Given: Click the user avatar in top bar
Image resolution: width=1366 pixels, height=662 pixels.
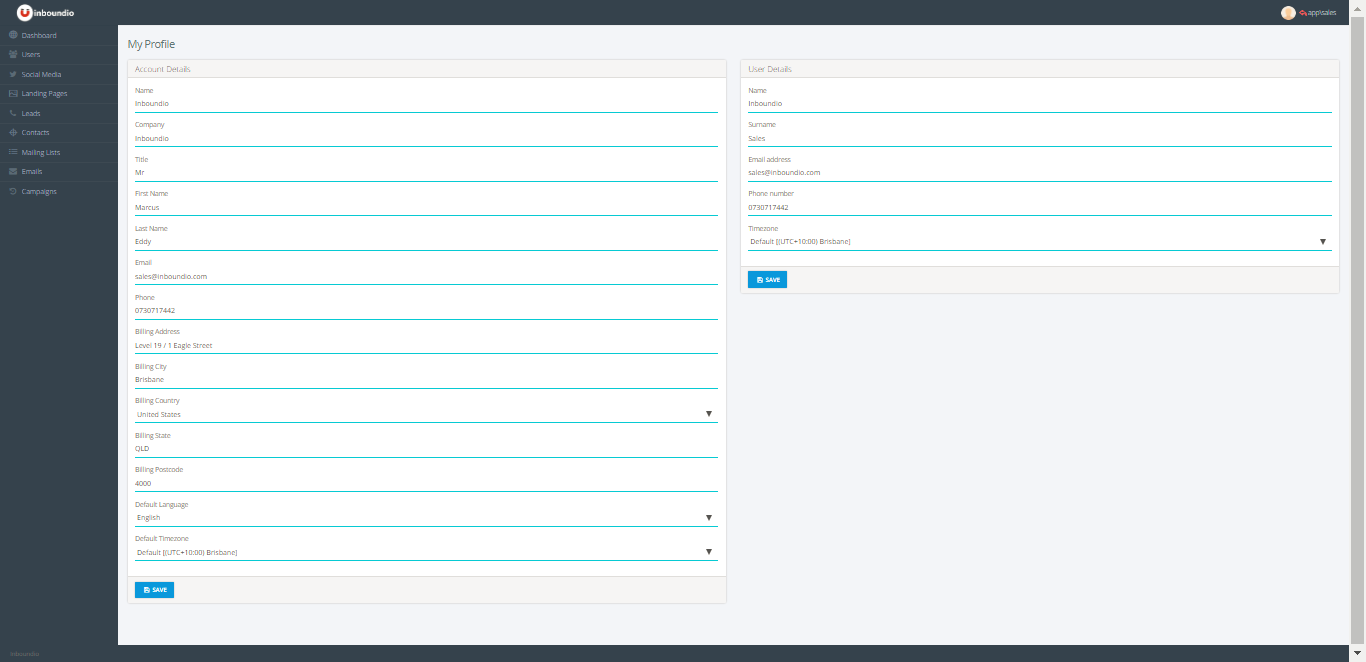Looking at the screenshot, I should click(1288, 13).
